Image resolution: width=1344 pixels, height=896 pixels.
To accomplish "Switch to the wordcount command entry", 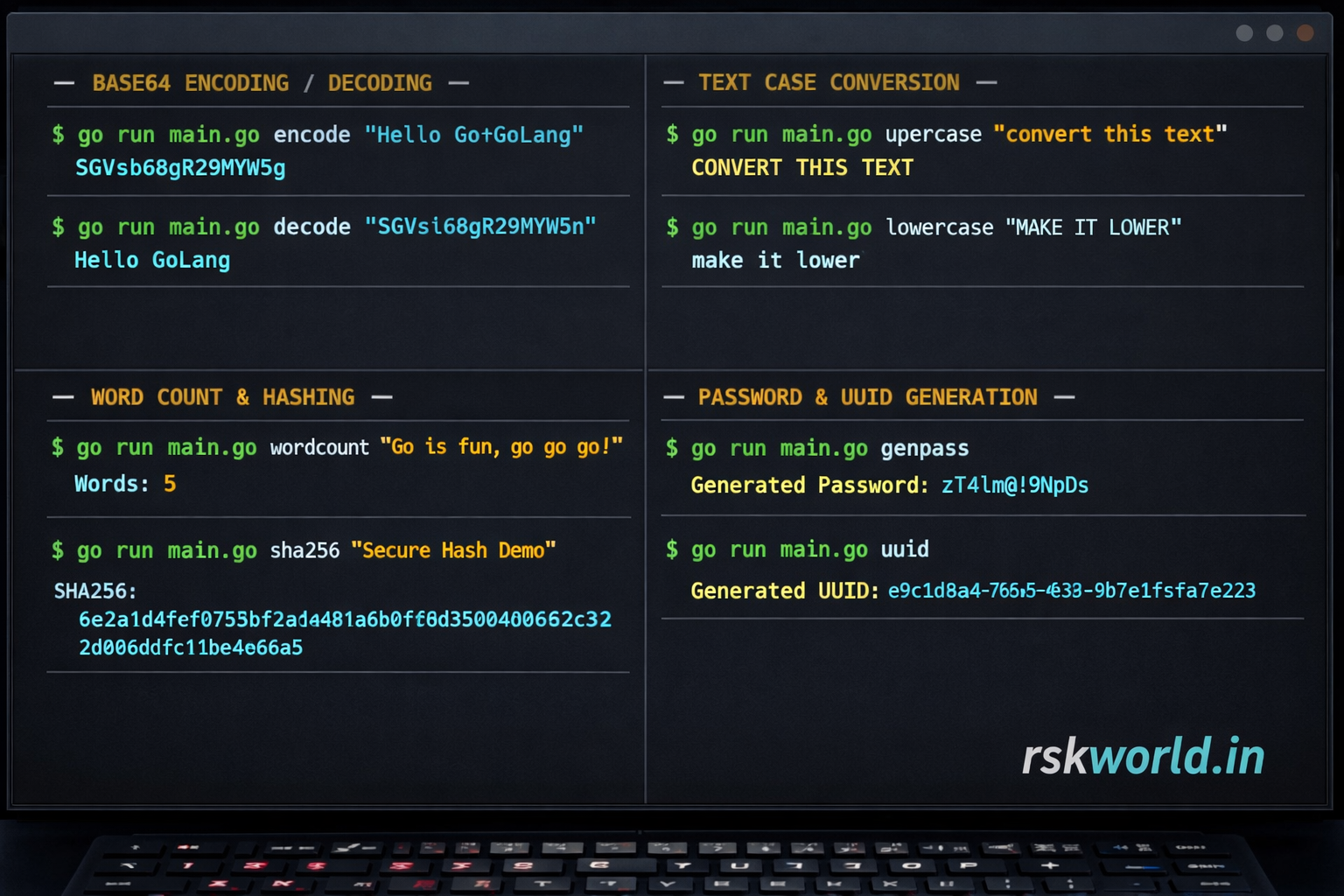I will pos(338,446).
